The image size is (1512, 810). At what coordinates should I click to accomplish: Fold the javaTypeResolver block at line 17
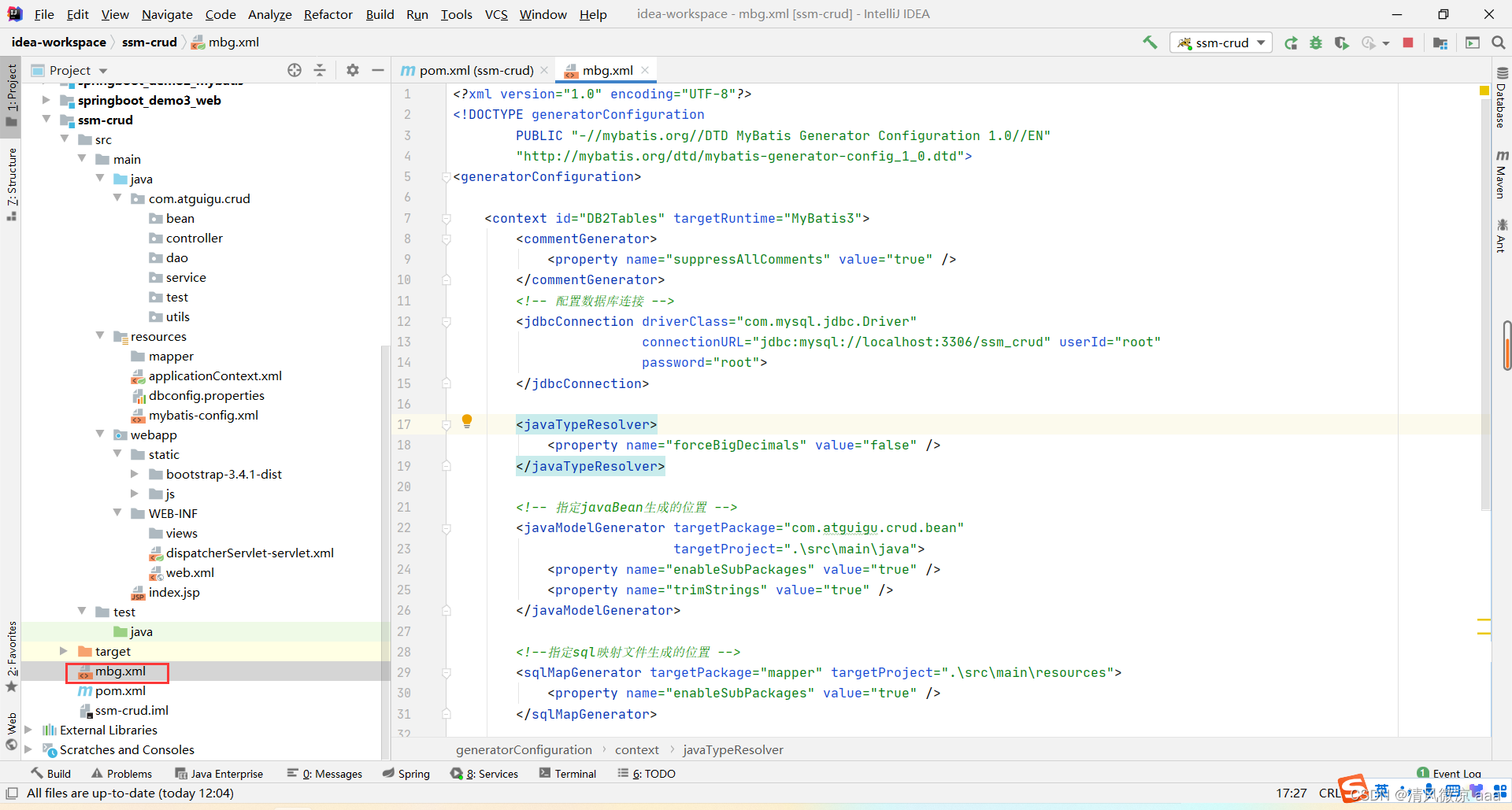tap(447, 425)
